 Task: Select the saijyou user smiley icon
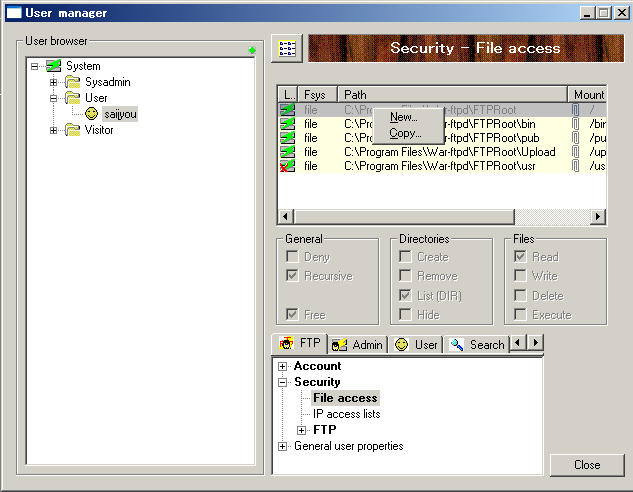[93, 114]
